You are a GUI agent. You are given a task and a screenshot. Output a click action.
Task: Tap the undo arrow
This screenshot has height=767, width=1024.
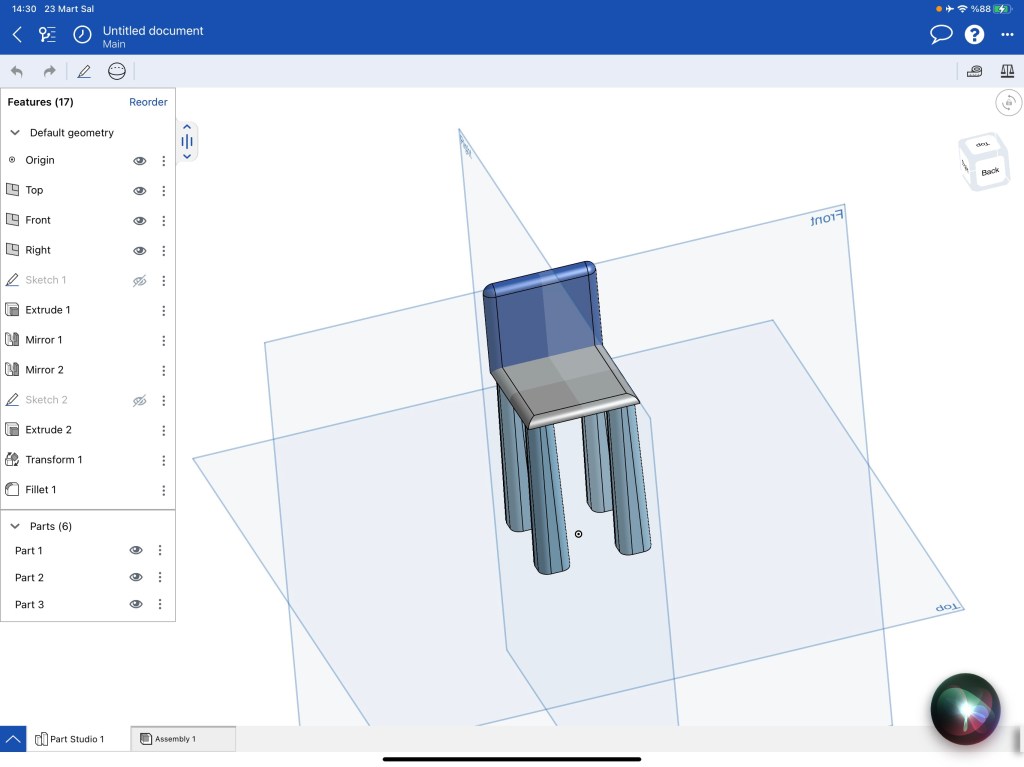(17, 71)
